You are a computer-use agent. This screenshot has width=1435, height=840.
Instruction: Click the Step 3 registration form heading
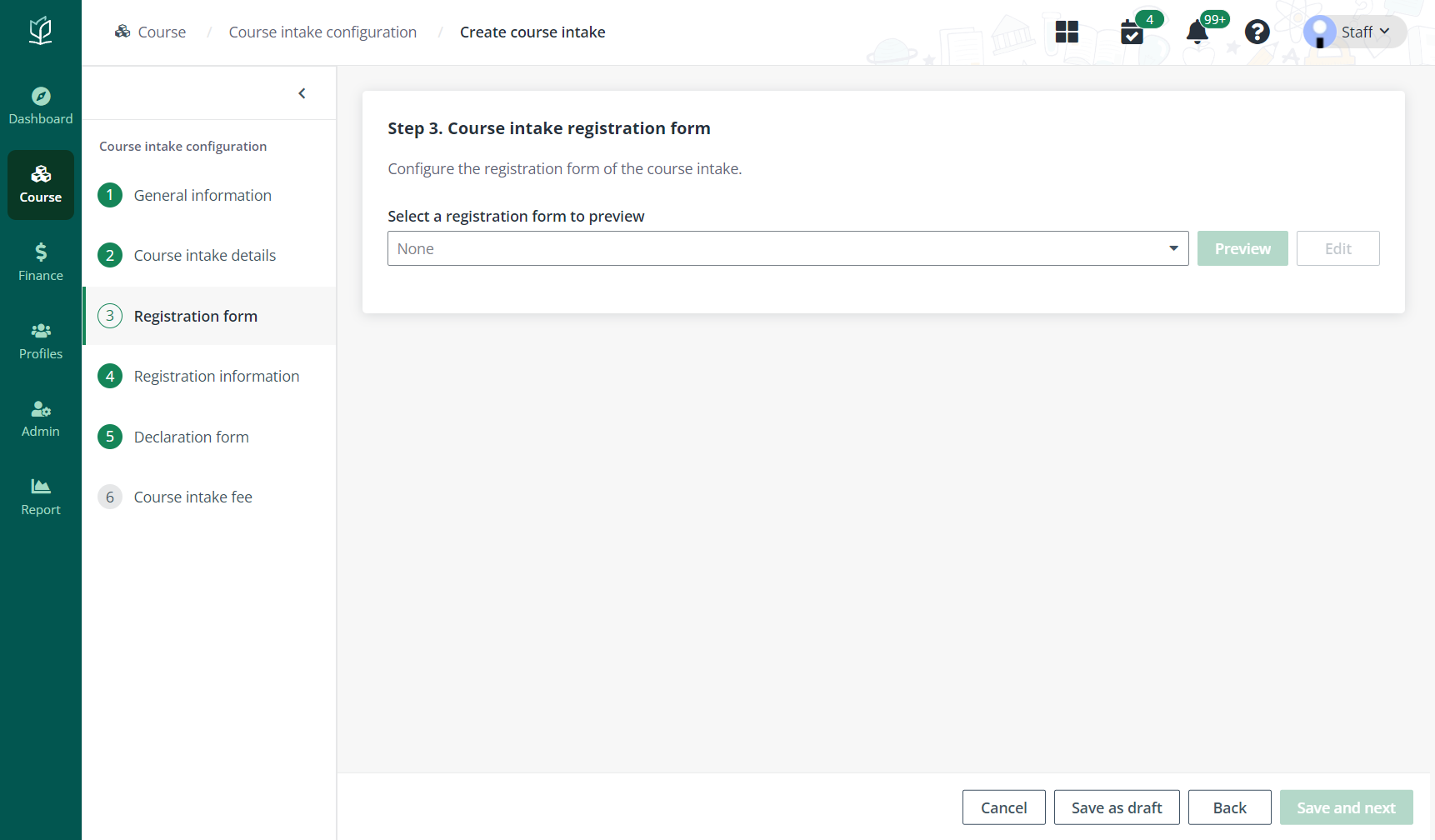(x=549, y=128)
